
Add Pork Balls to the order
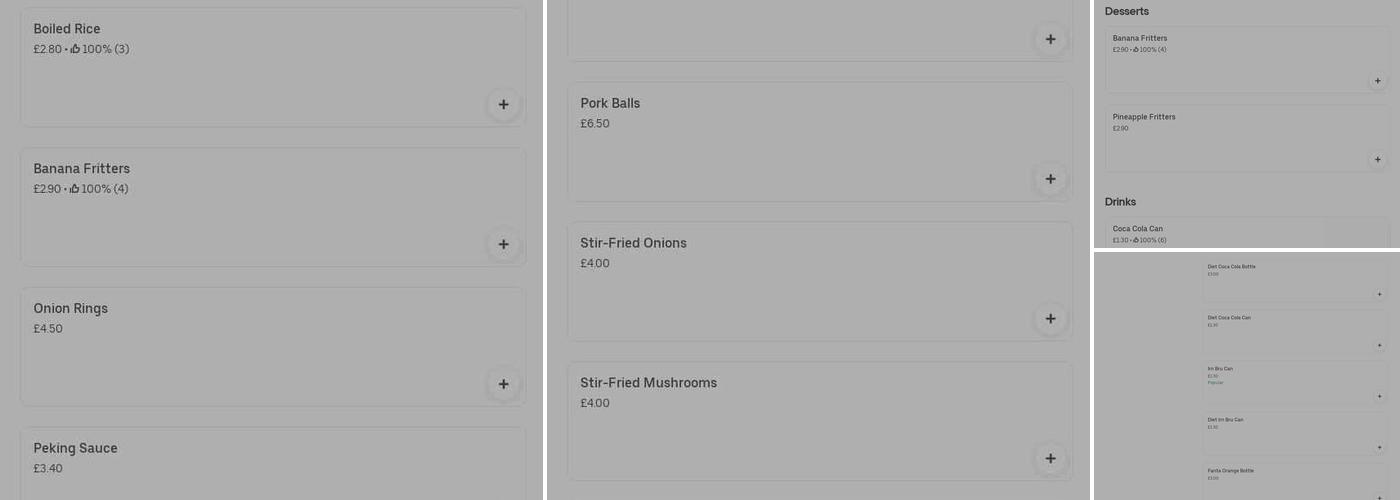point(1050,179)
